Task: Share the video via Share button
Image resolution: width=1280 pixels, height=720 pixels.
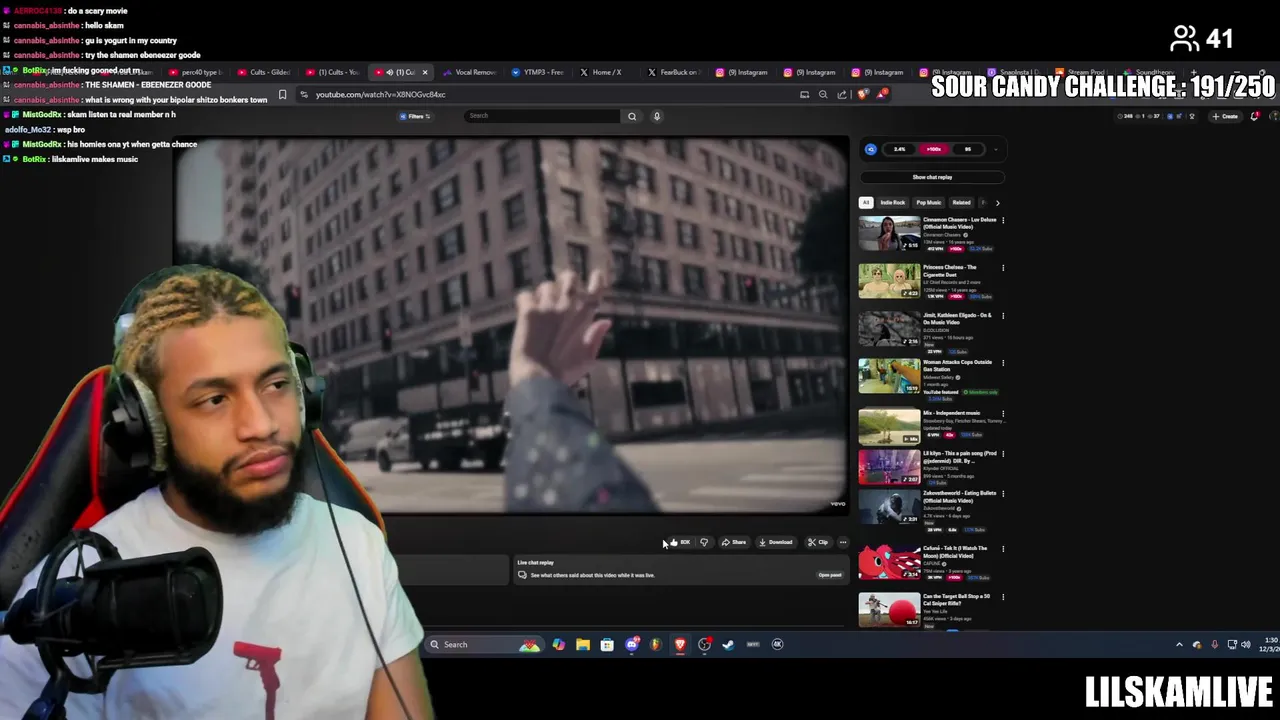Action: [734, 542]
